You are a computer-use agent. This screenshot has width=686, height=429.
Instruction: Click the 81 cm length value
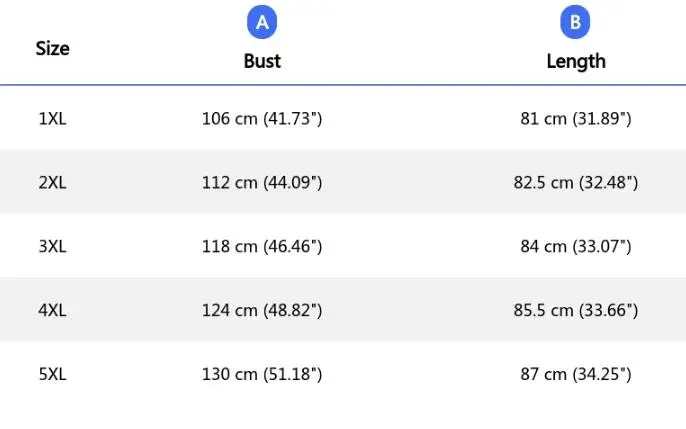(x=575, y=119)
